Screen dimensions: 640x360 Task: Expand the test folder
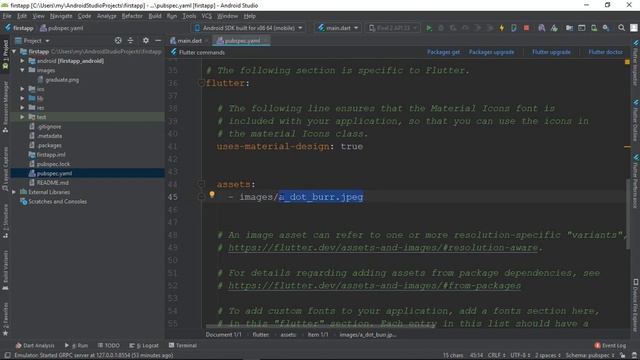click(x=22, y=117)
